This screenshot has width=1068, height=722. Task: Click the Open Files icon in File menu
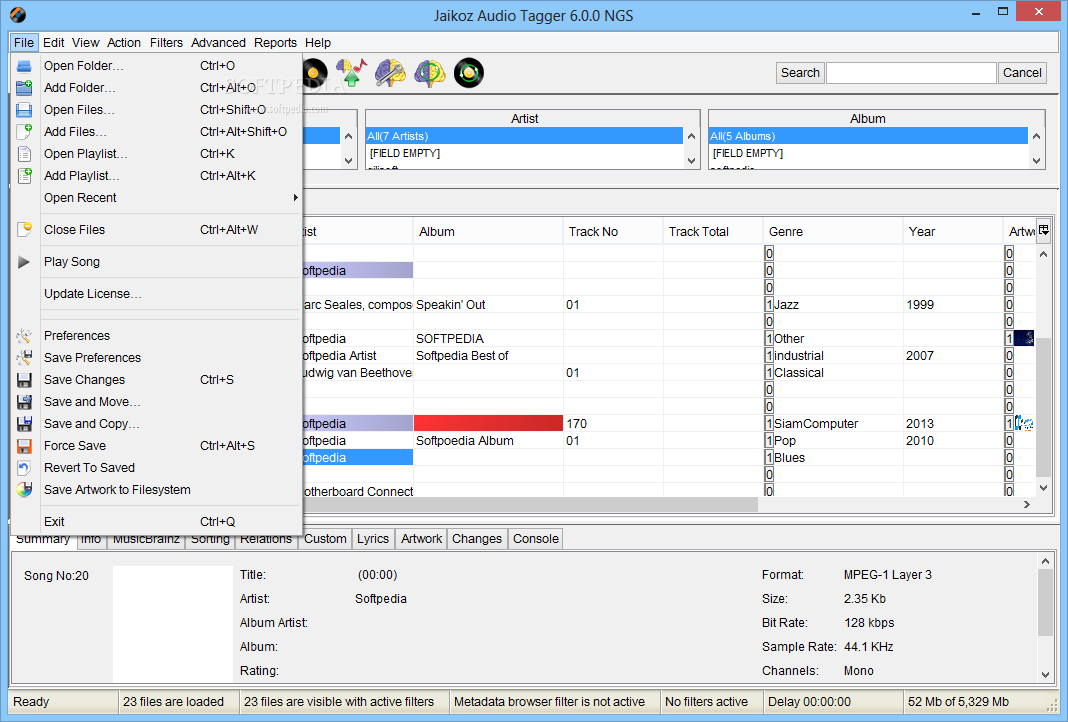pos(24,110)
